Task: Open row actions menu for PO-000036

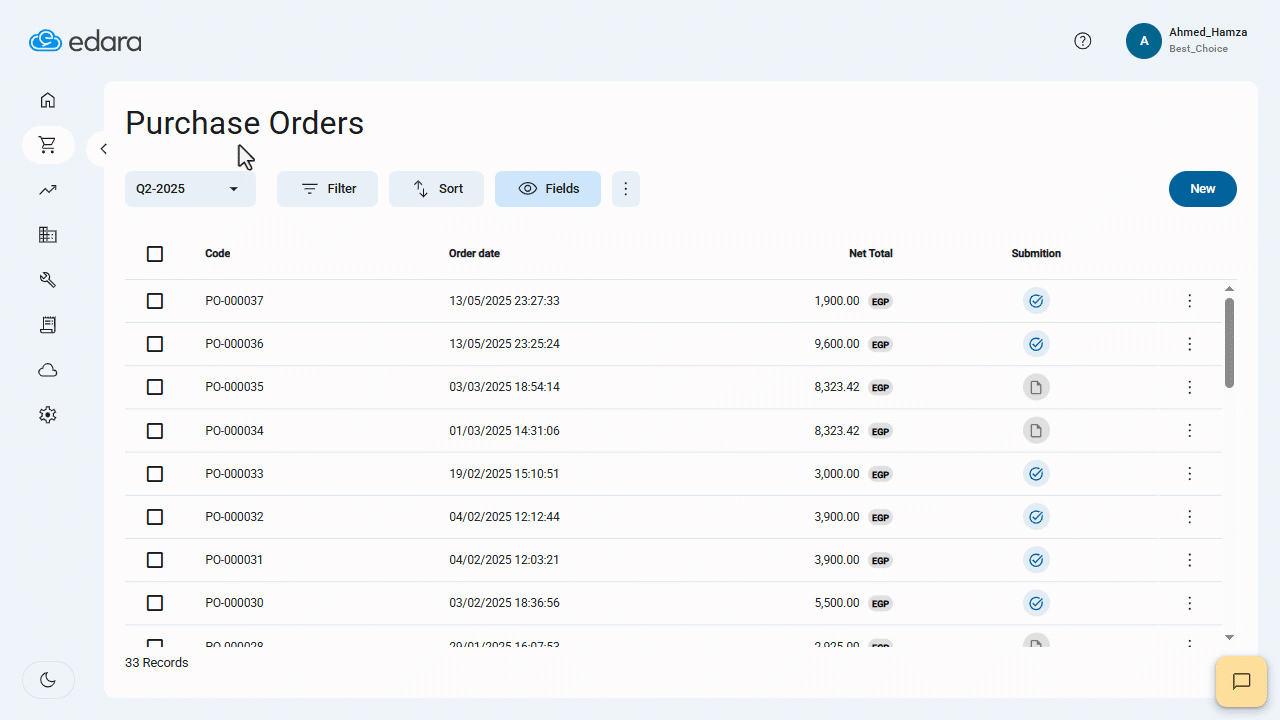Action: (1190, 344)
